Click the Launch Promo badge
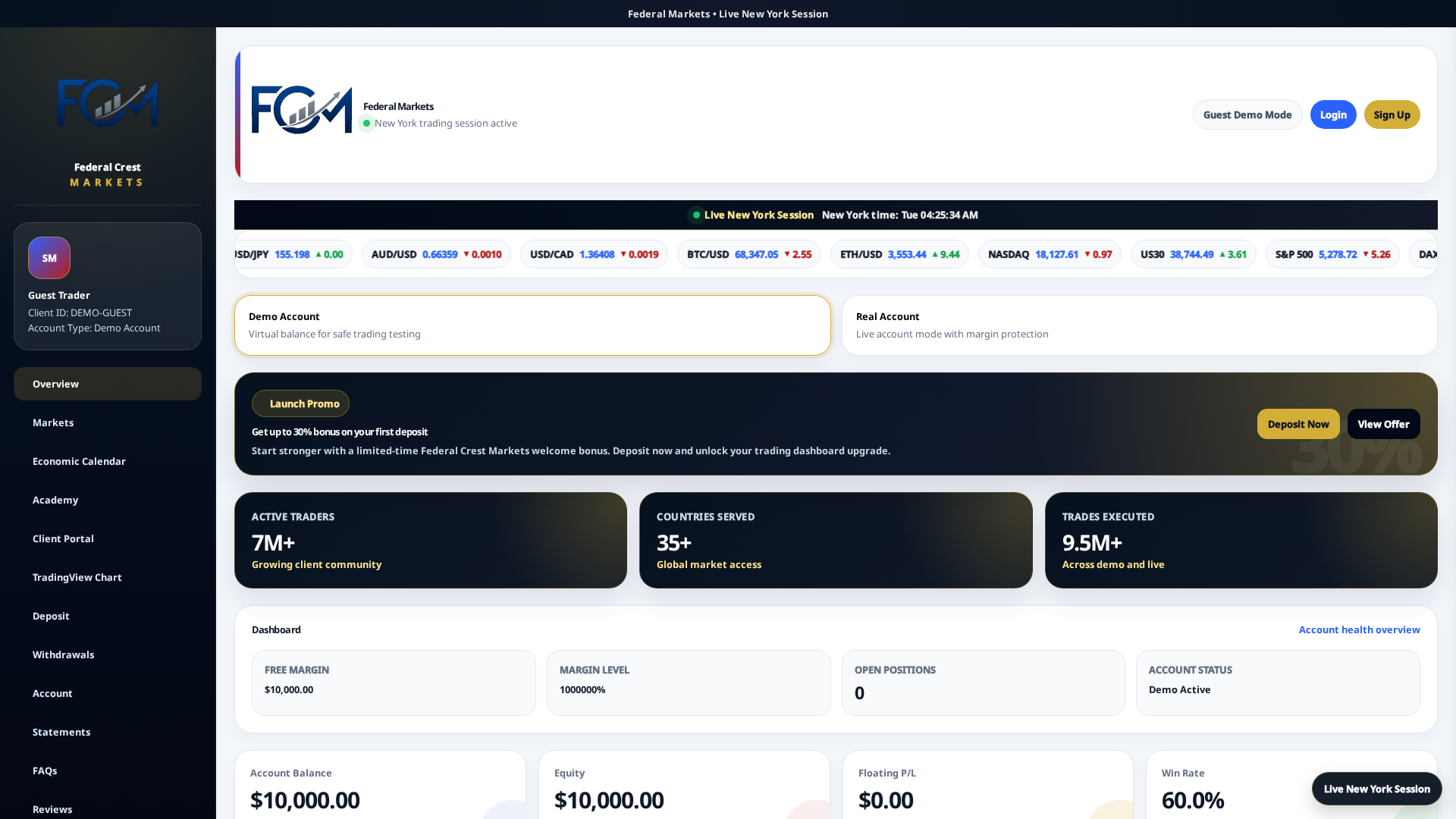 pyautogui.click(x=300, y=403)
